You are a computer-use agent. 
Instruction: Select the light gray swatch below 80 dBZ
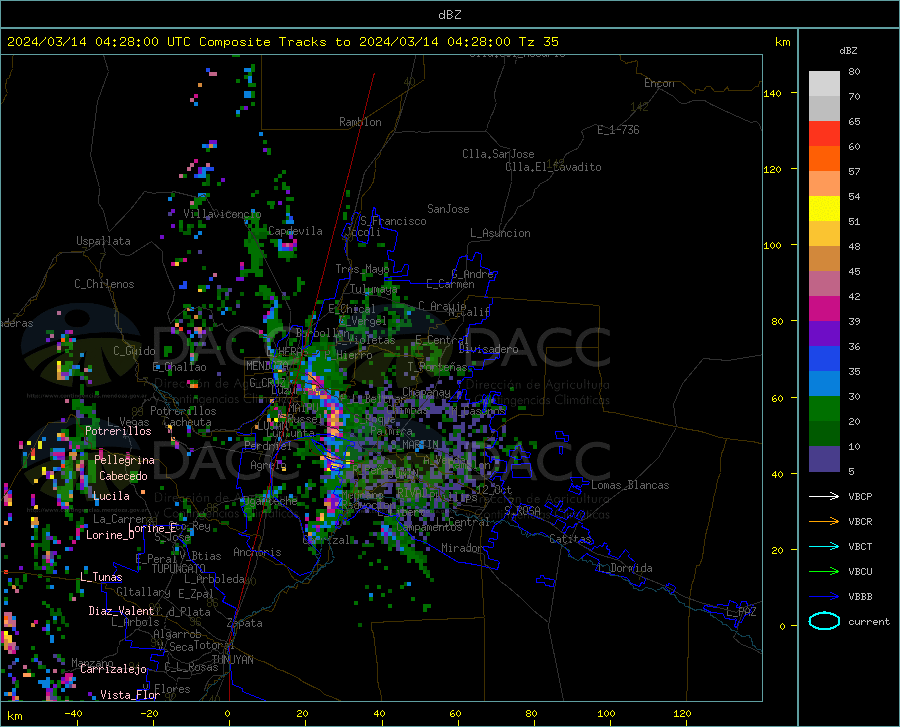point(824,84)
